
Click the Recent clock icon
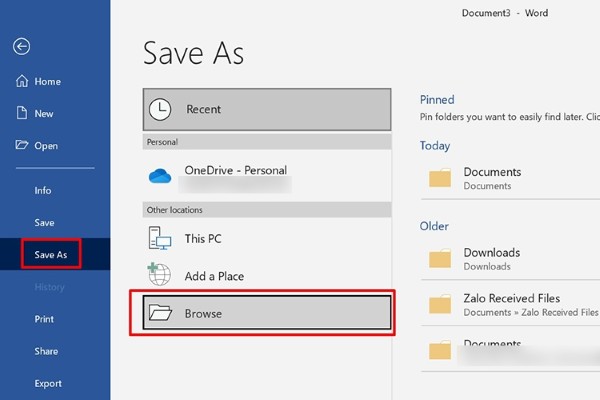[x=160, y=109]
